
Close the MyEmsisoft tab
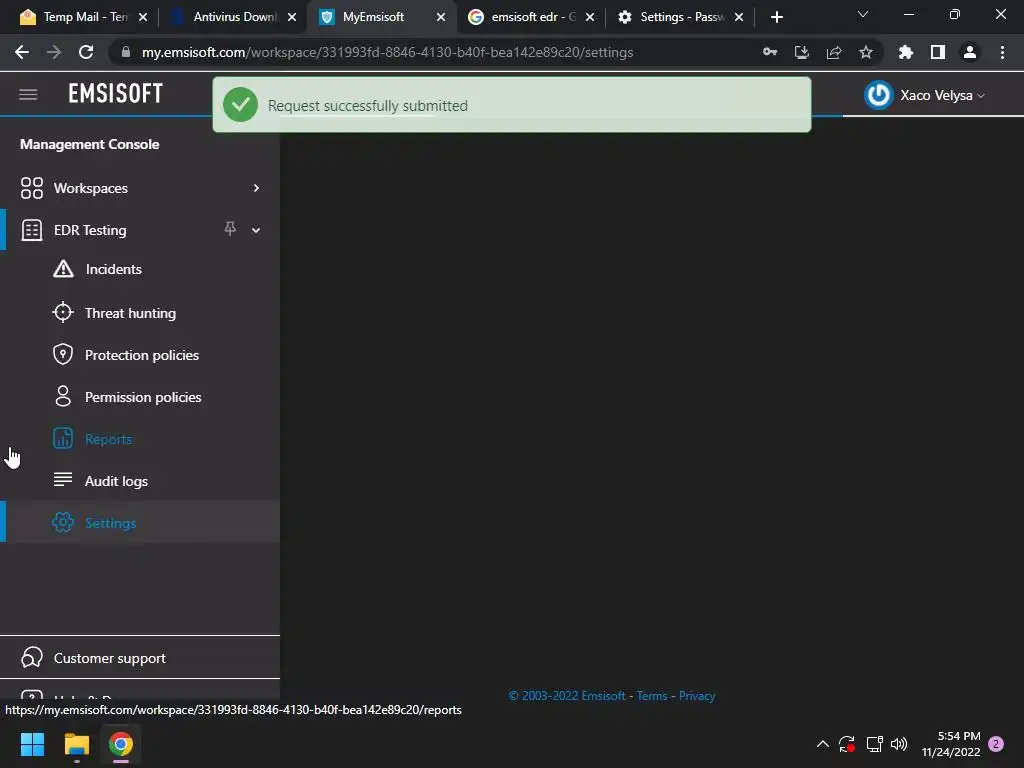tap(441, 17)
